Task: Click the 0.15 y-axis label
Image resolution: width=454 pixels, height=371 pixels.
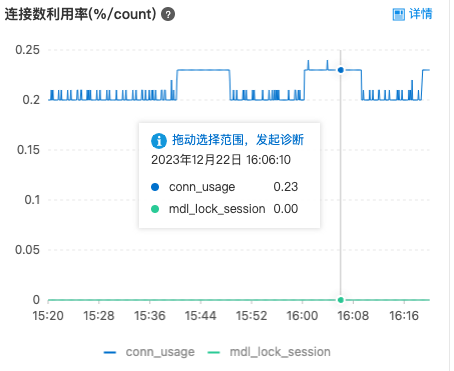Action: (x=28, y=150)
